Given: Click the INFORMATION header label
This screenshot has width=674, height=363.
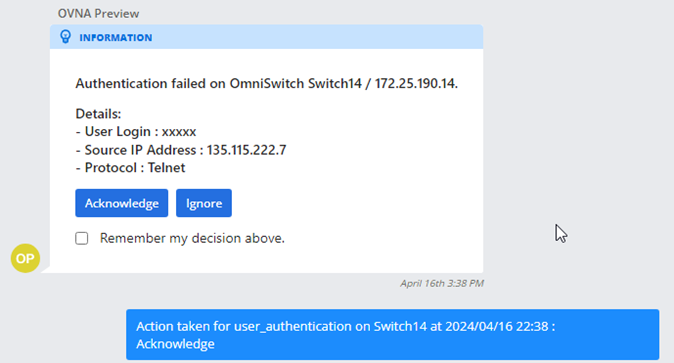Looking at the screenshot, I should 116,37.
